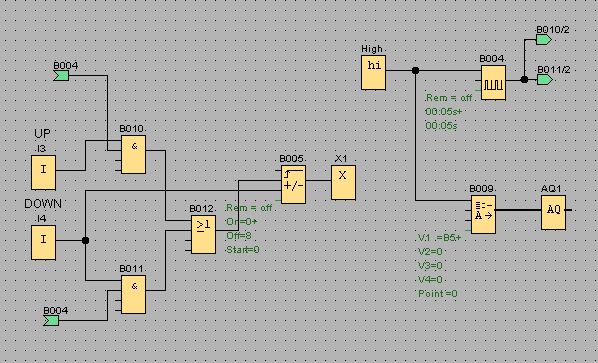This screenshot has height=363, width=598.
Task: Click the wire junction after hi block
Action: coord(416,70)
